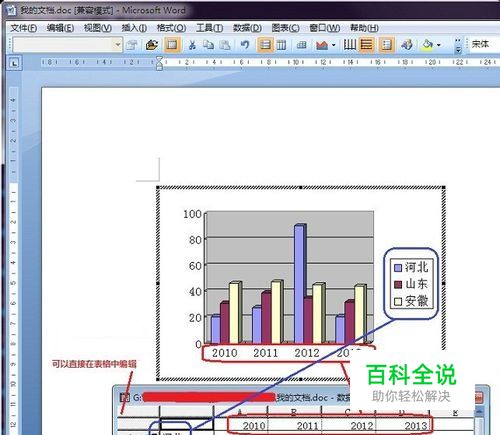Click the 2012 category axis label
The width and height of the screenshot is (500, 435).
(307, 353)
